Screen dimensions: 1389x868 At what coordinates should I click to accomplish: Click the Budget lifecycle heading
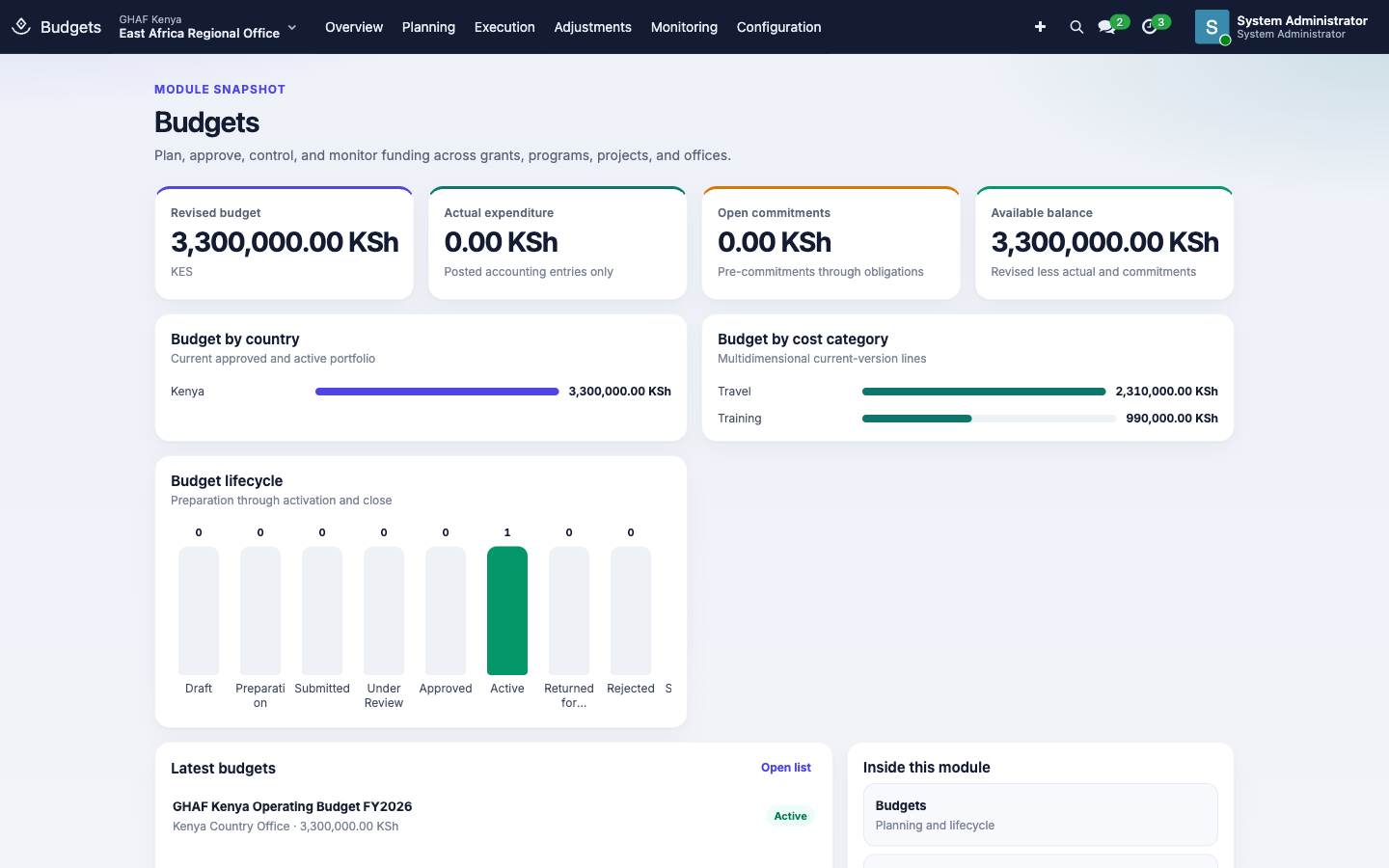click(x=227, y=481)
